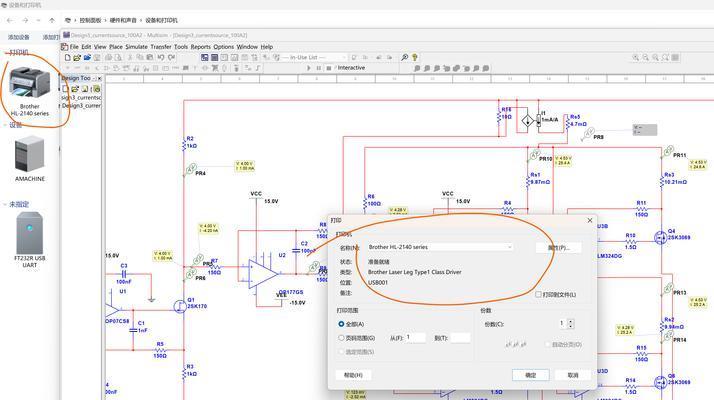Open the Reports menu
The height and width of the screenshot is (400, 714).
tap(200, 46)
